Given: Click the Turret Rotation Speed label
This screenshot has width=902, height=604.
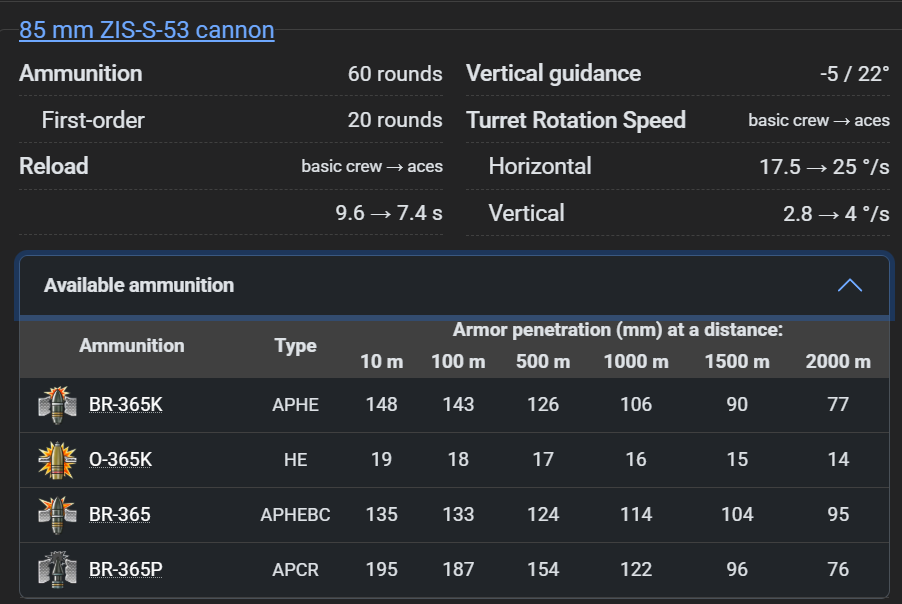Looking at the screenshot, I should point(576,121).
